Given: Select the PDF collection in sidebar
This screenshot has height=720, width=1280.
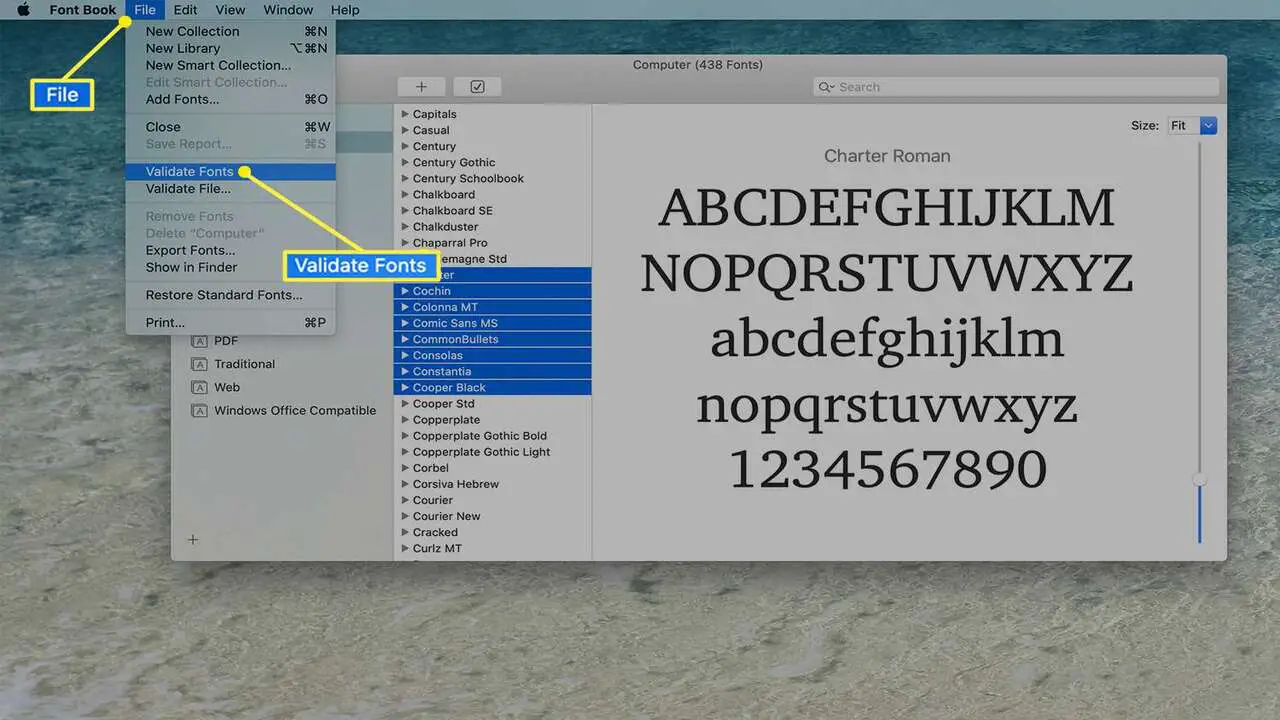Looking at the screenshot, I should (225, 341).
